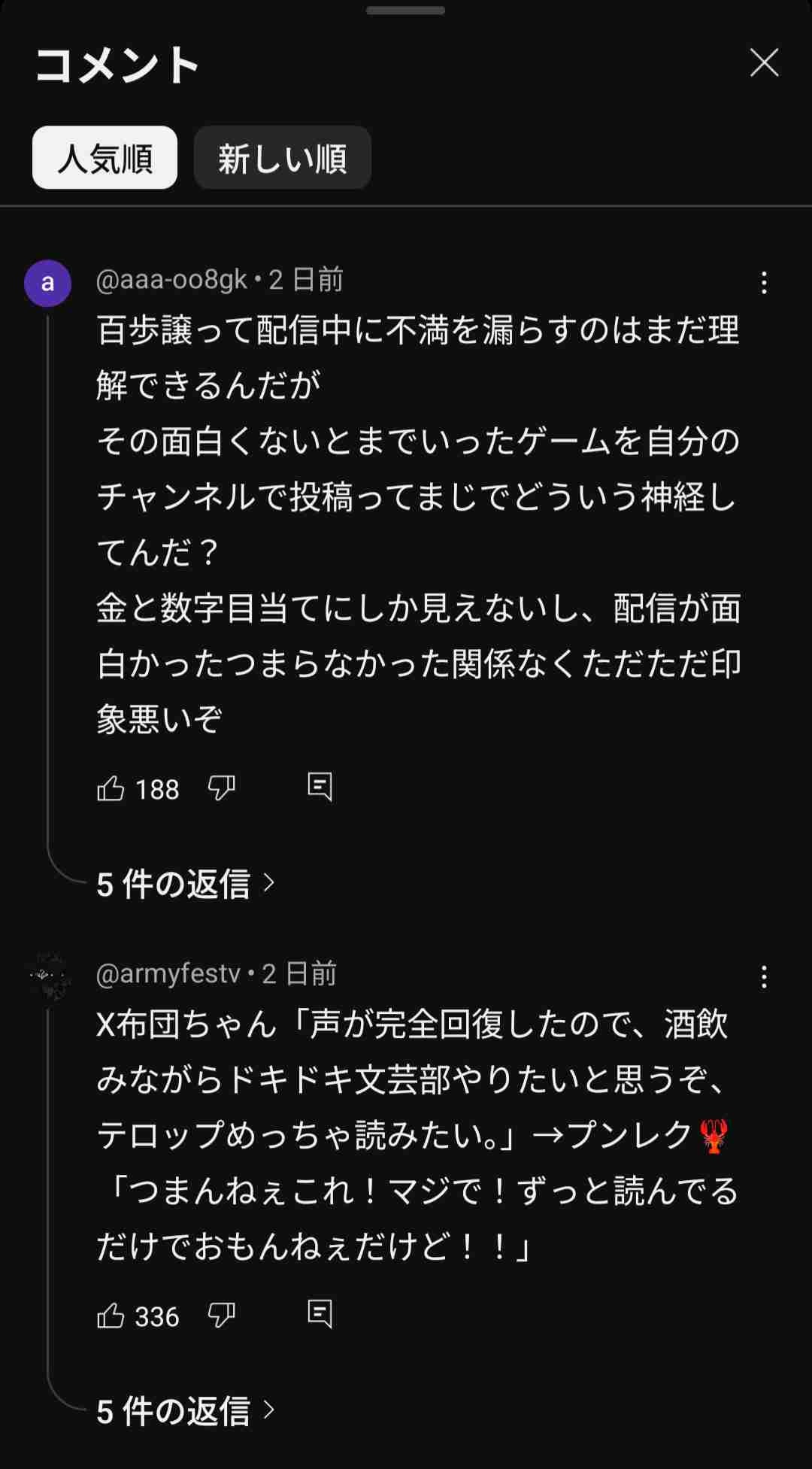Screen dimensions: 812x1469
Task: Tap the drag handle at panel top
Action: [406, 11]
